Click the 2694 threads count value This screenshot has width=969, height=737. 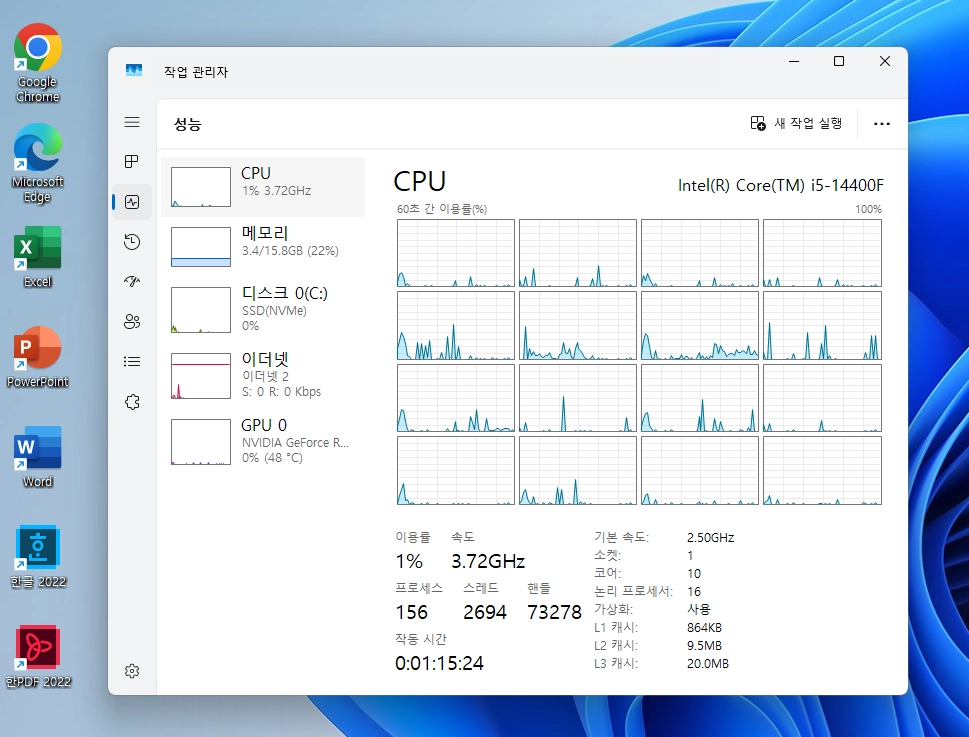(484, 612)
